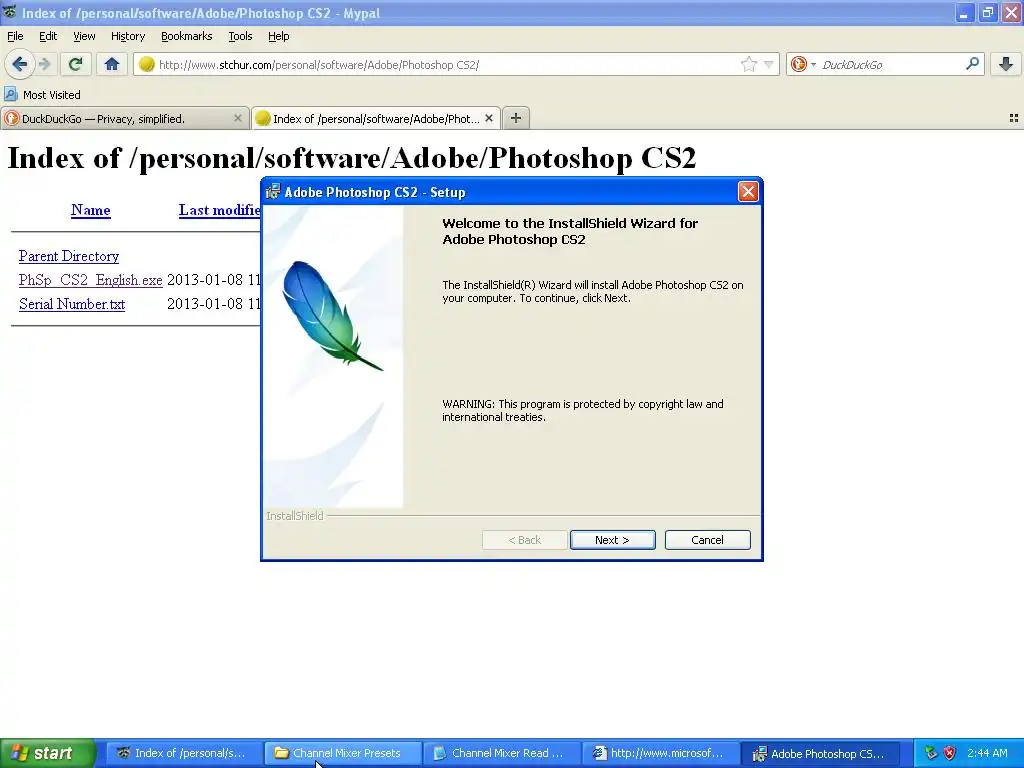Close the Photoshop CS2 Setup dialog
1024x768 pixels.
[748, 191]
